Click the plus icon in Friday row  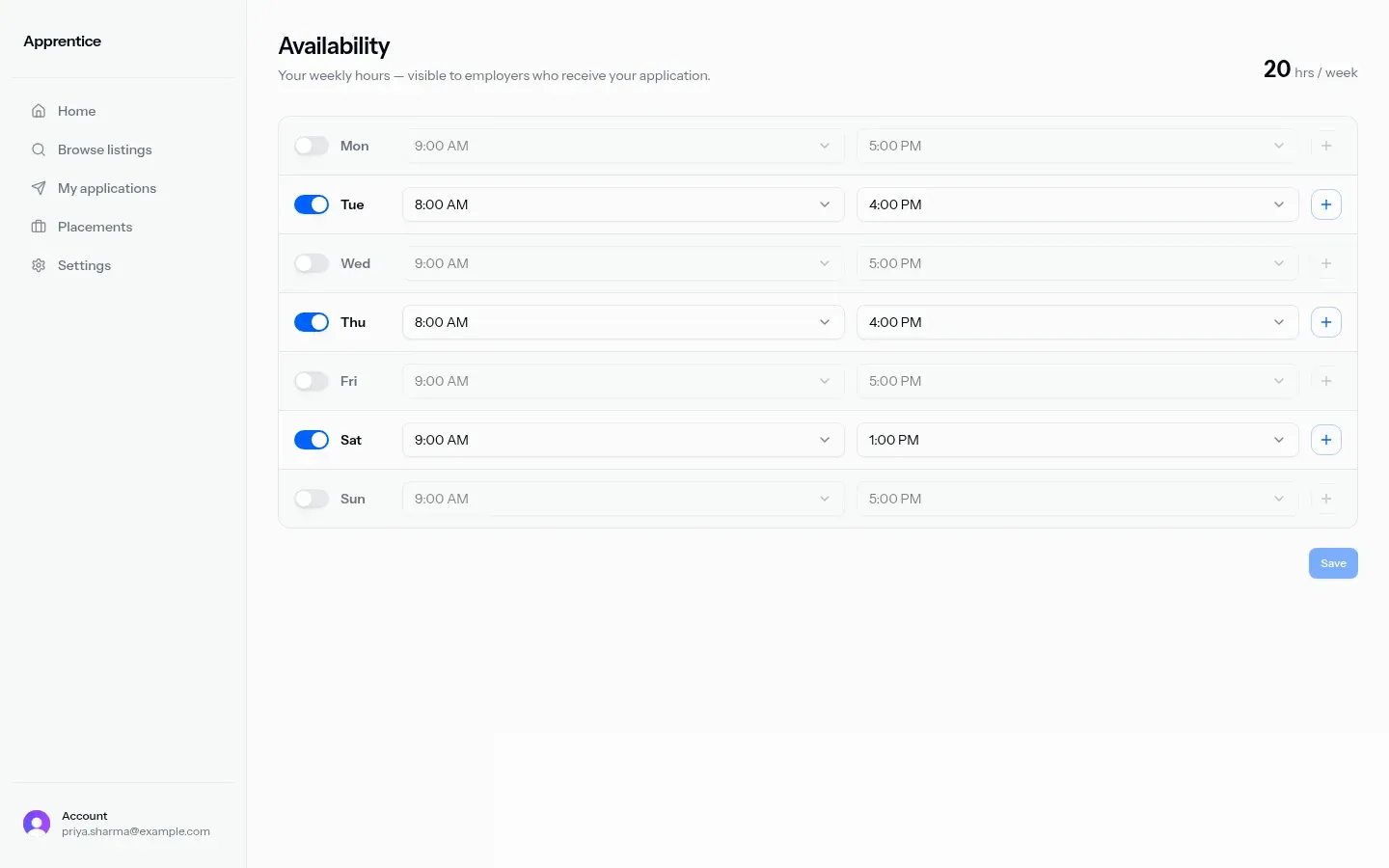tap(1326, 381)
